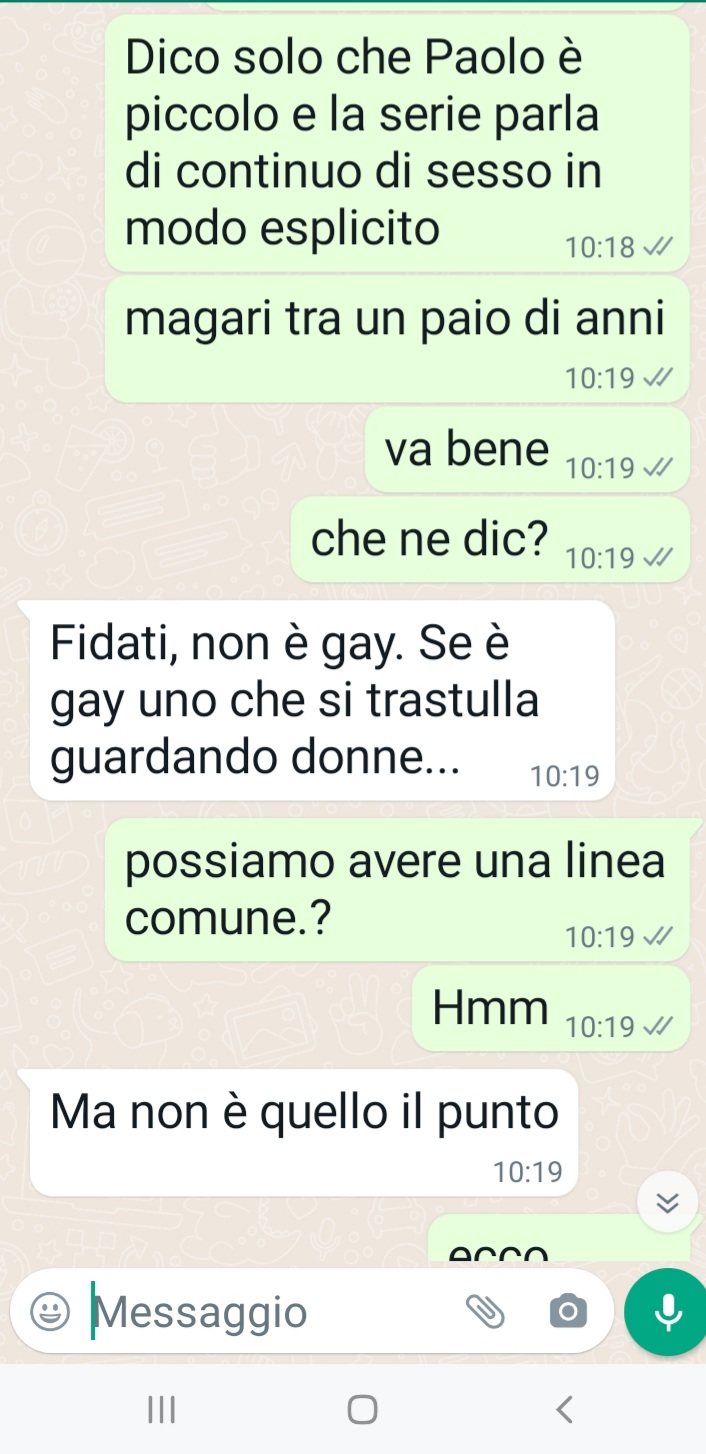Tap the 'magari tra un paio di anni' bubble
The width and height of the screenshot is (706, 1454).
point(397,340)
